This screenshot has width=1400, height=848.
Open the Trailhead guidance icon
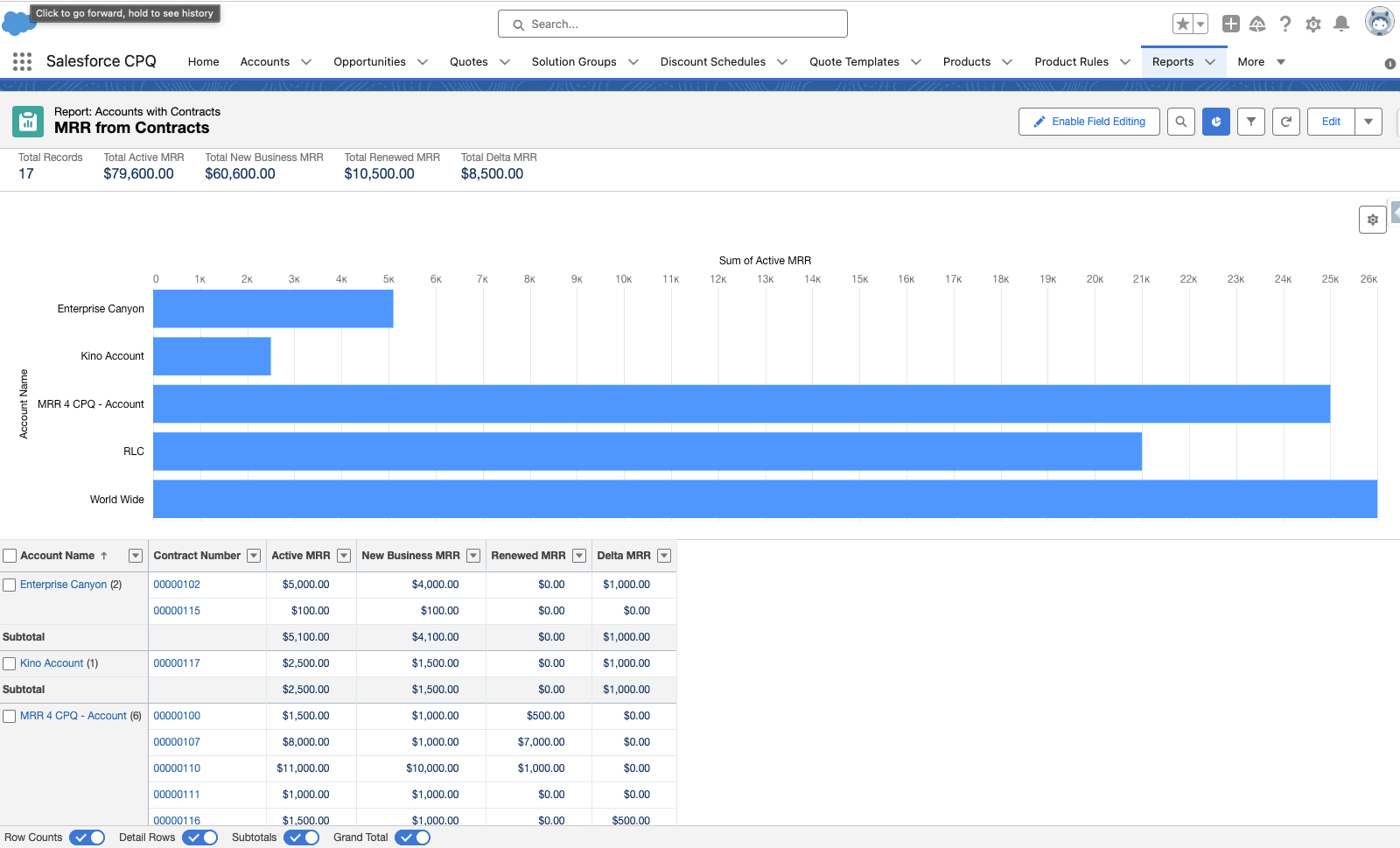click(x=1257, y=24)
